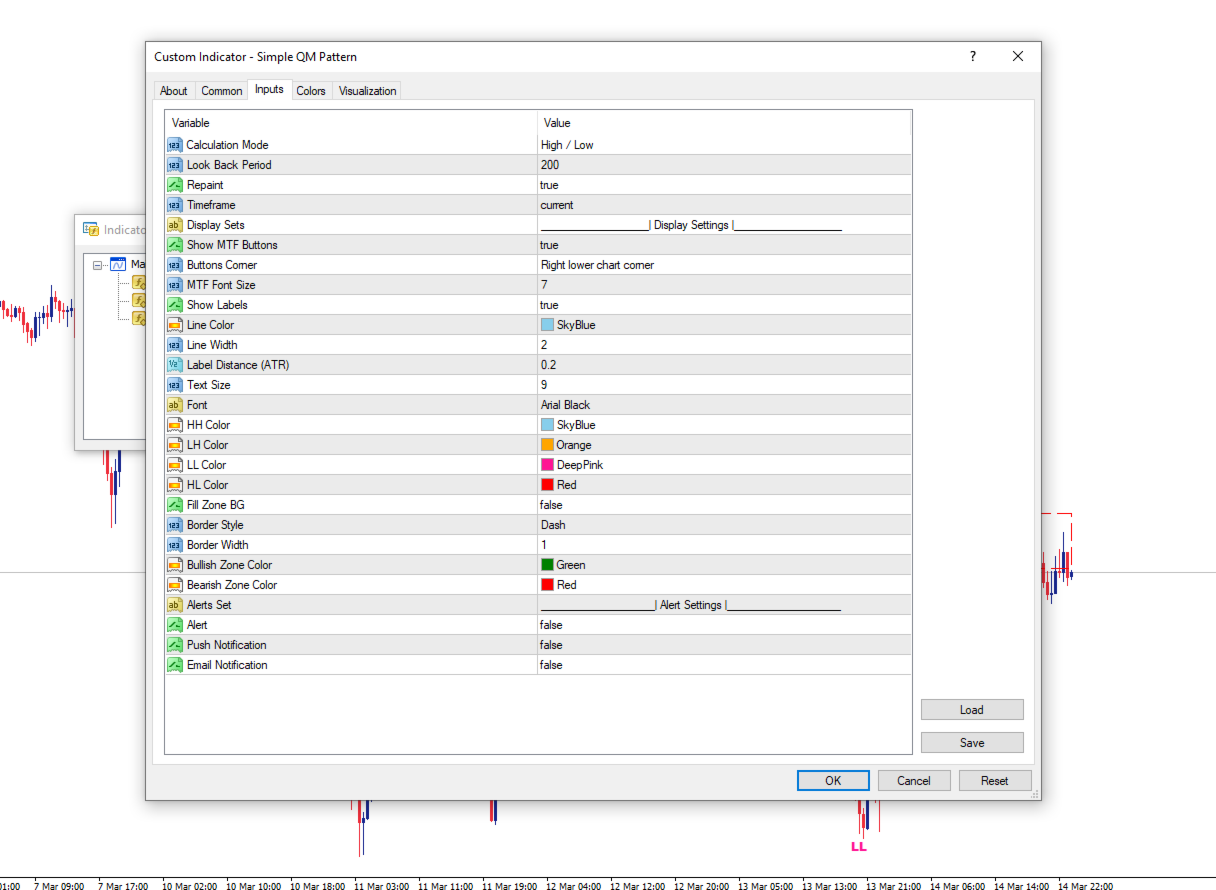Open Buttons Corner value dropdown
The height and width of the screenshot is (890, 1216).
coord(724,265)
